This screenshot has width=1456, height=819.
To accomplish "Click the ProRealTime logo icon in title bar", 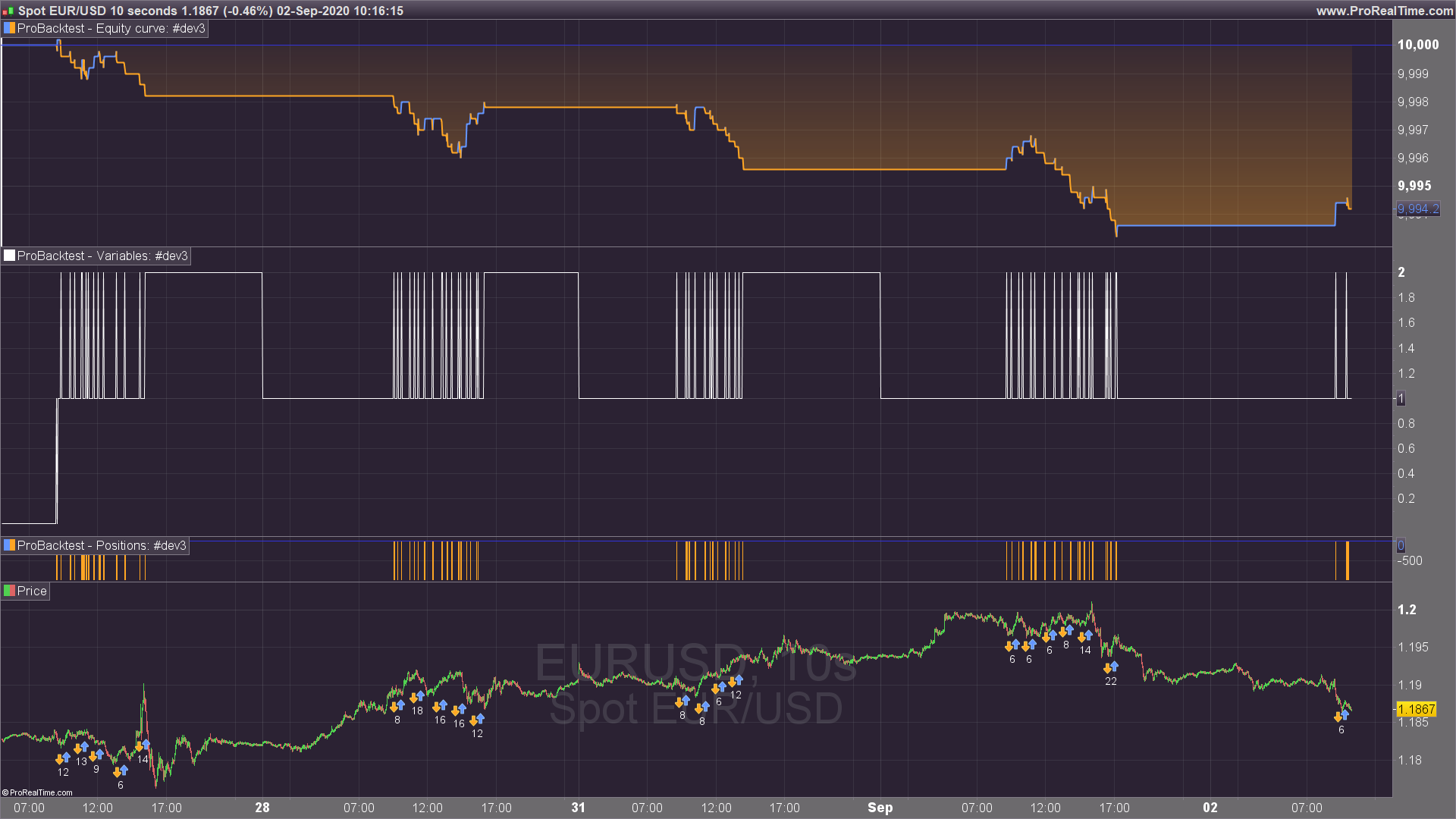I will [8, 11].
